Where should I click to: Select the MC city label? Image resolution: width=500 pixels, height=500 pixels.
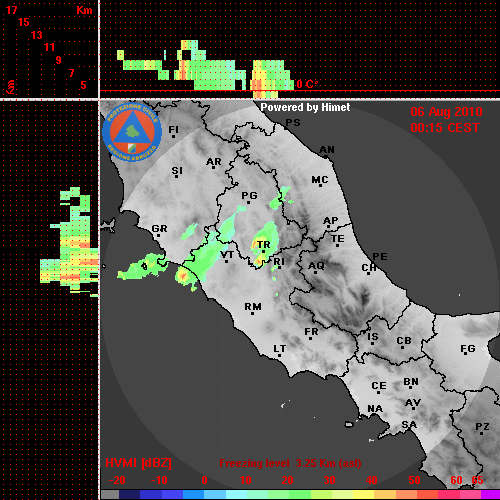tap(320, 180)
